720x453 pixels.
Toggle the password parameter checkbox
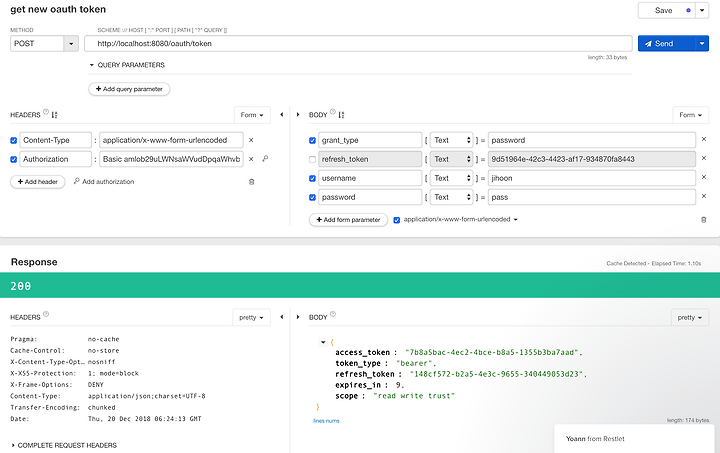click(x=312, y=197)
